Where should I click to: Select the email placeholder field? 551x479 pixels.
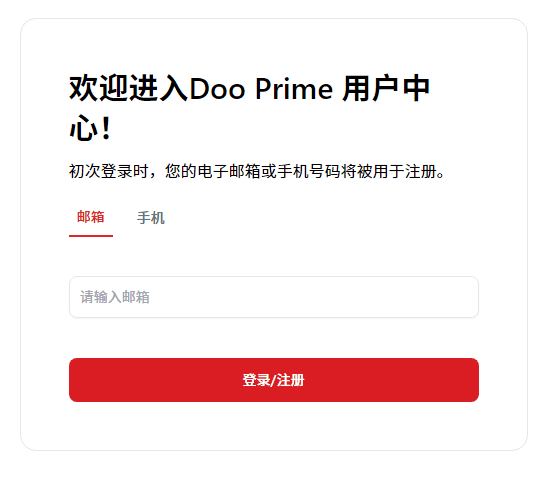click(274, 297)
